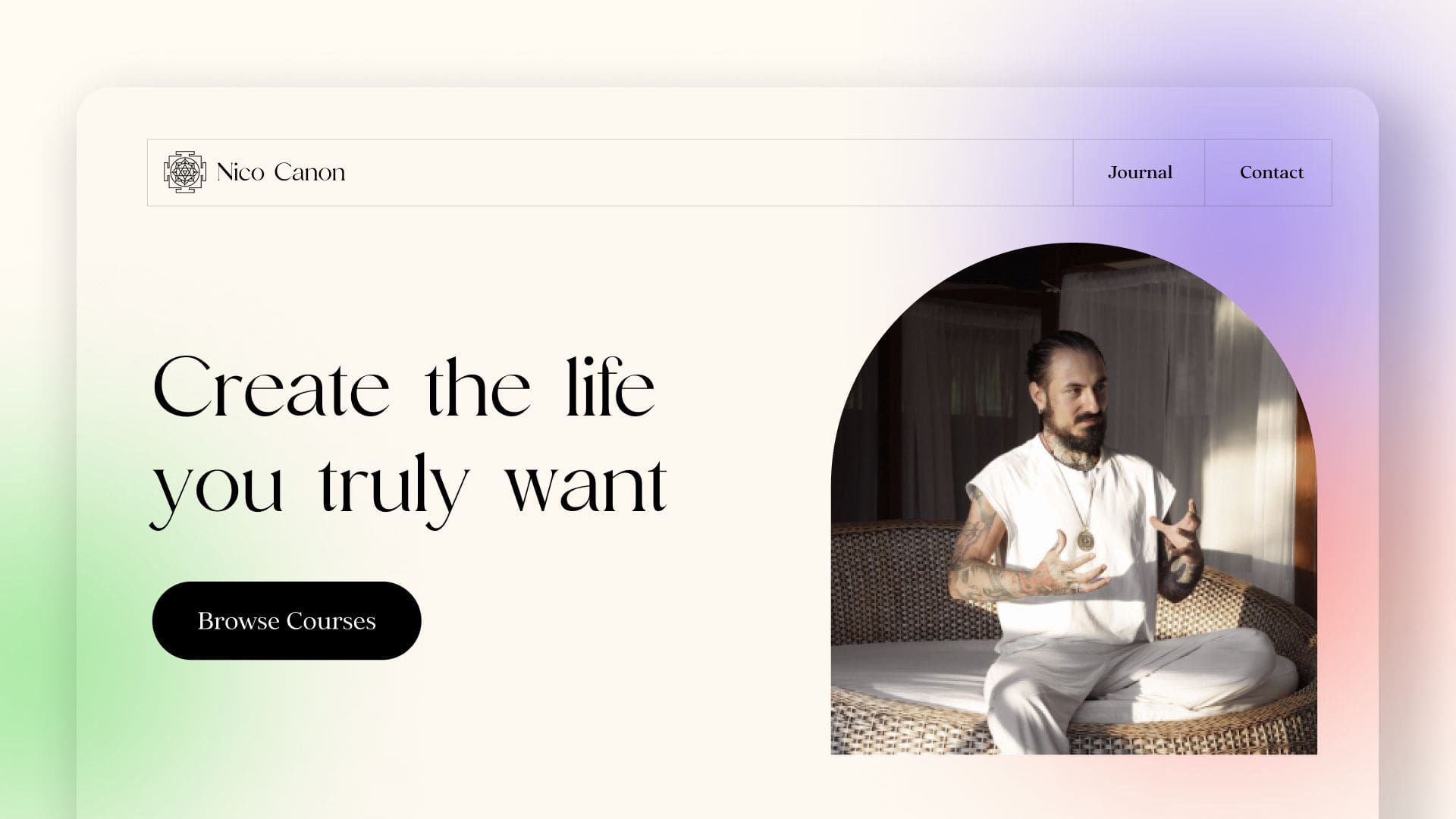Click the word "truly" in the headline
The width and height of the screenshot is (1456, 819).
(394, 489)
